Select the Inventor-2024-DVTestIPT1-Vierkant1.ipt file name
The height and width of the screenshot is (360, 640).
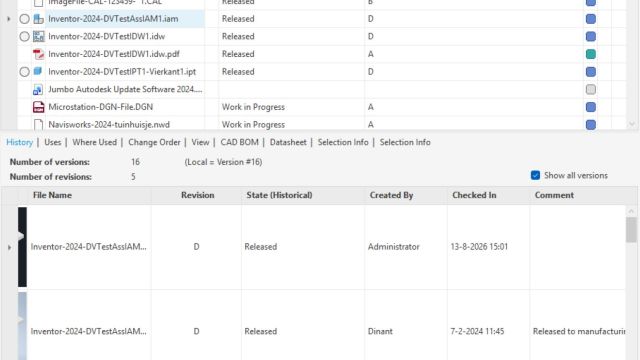pos(122,72)
